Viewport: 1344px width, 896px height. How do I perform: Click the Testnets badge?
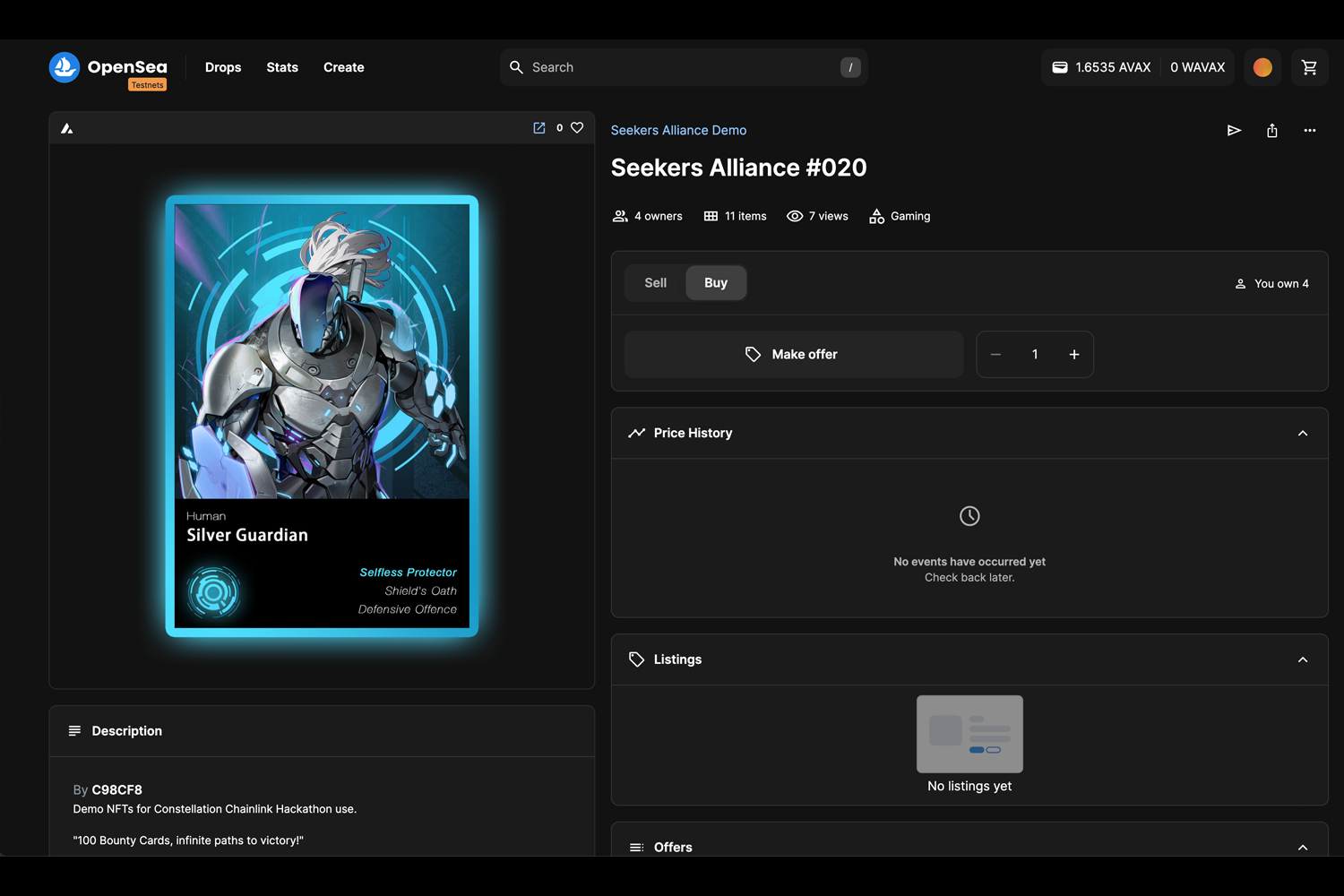tap(148, 85)
